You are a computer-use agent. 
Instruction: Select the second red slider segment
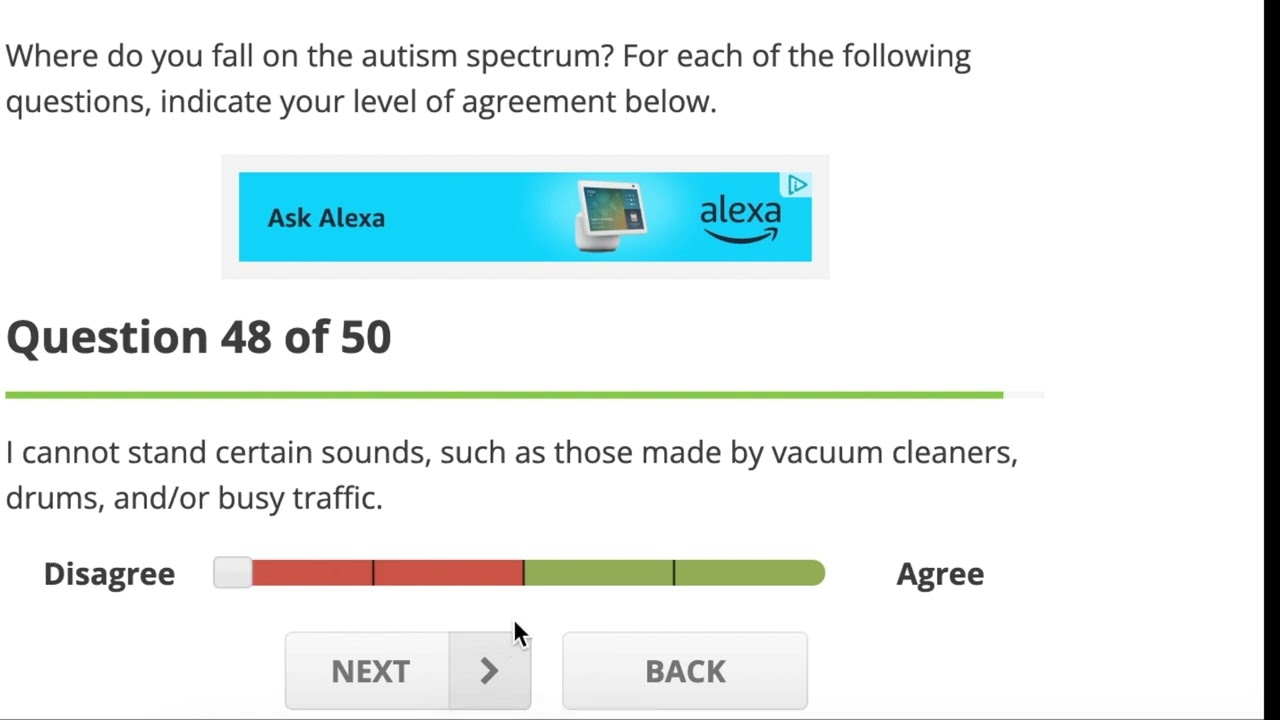[448, 573]
